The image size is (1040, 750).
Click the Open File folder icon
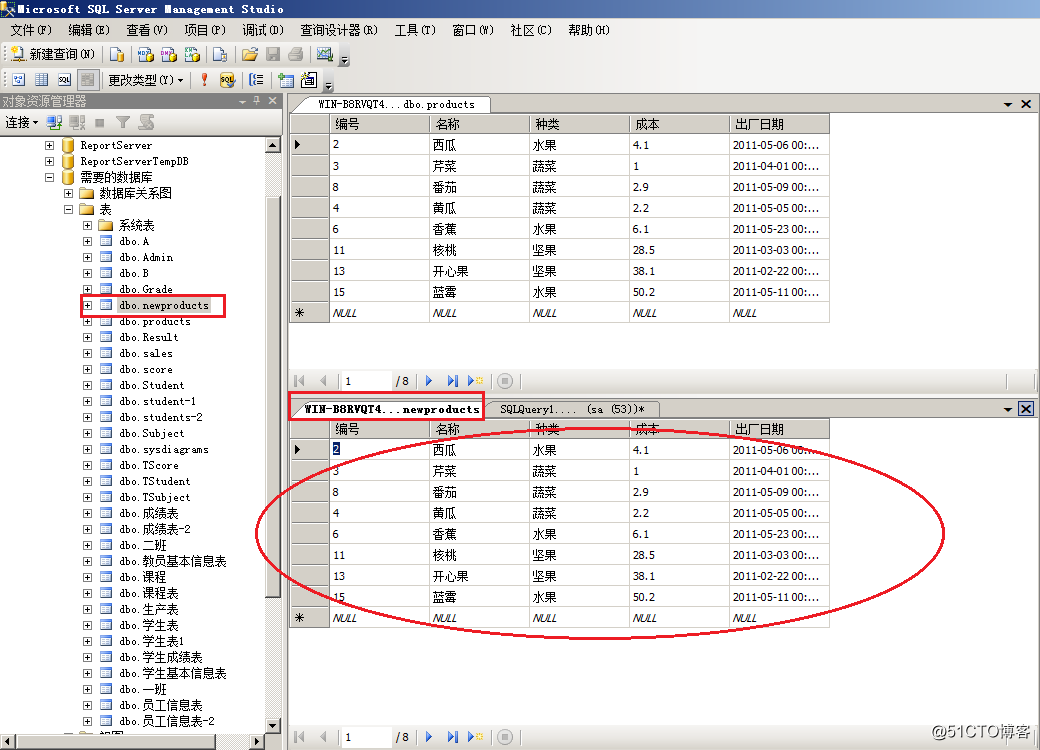pyautogui.click(x=249, y=54)
